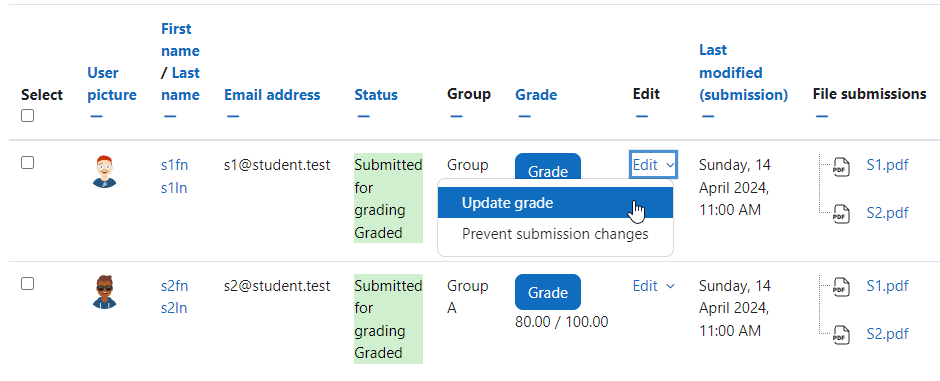Check the select box for student s1fn
This screenshot has height=381, width=940.
[x=28, y=162]
